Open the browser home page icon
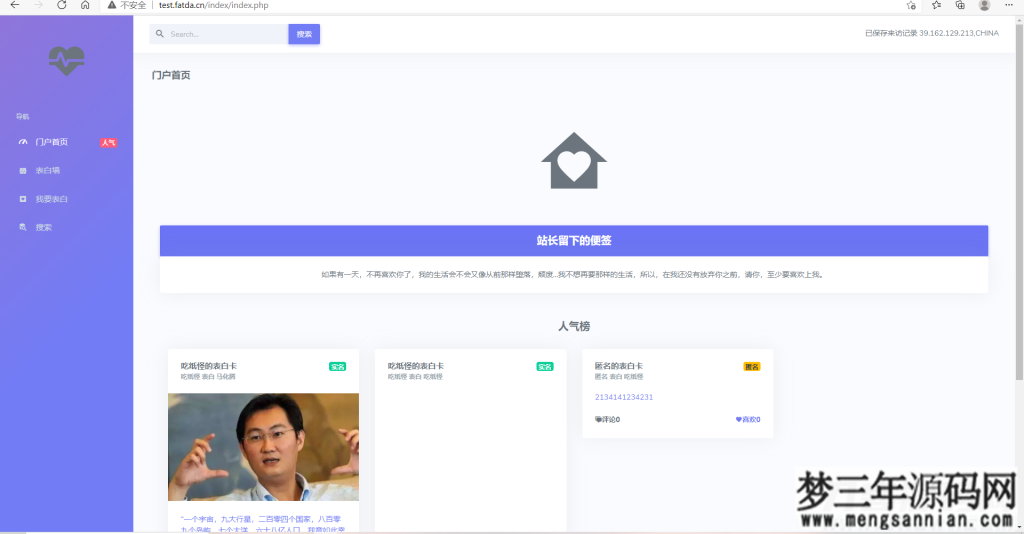 click(85, 5)
